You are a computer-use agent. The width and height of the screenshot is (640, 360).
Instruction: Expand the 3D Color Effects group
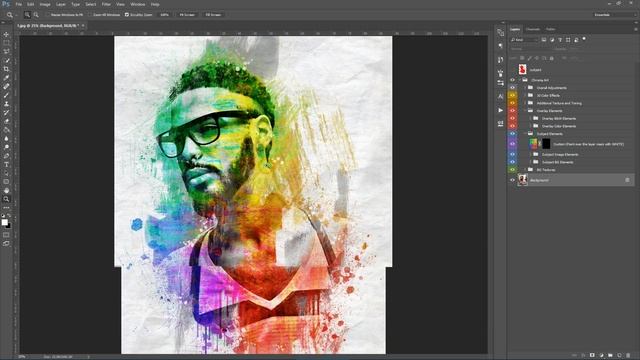coord(525,96)
